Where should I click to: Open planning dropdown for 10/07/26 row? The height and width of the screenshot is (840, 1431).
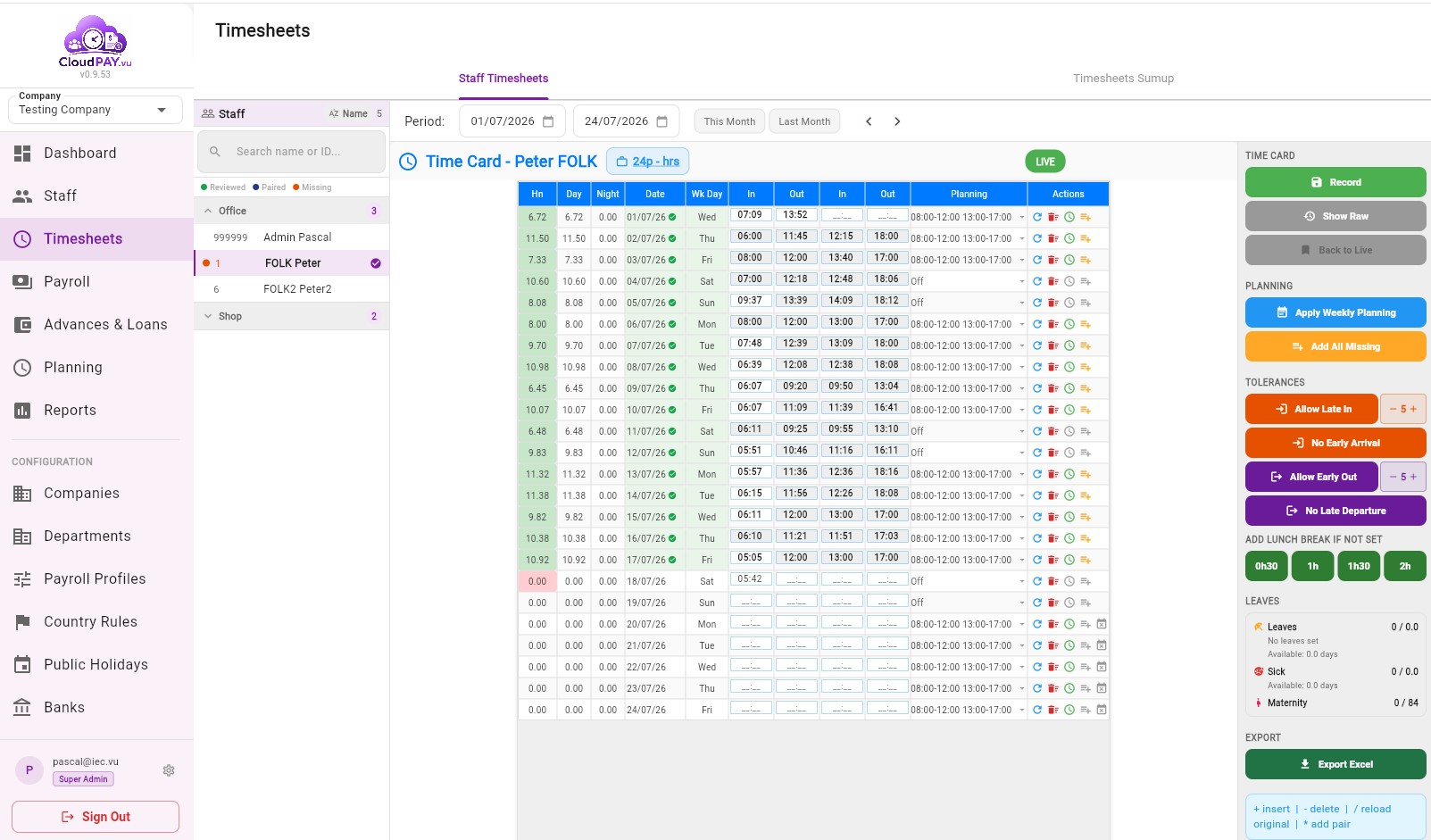tap(1022, 410)
